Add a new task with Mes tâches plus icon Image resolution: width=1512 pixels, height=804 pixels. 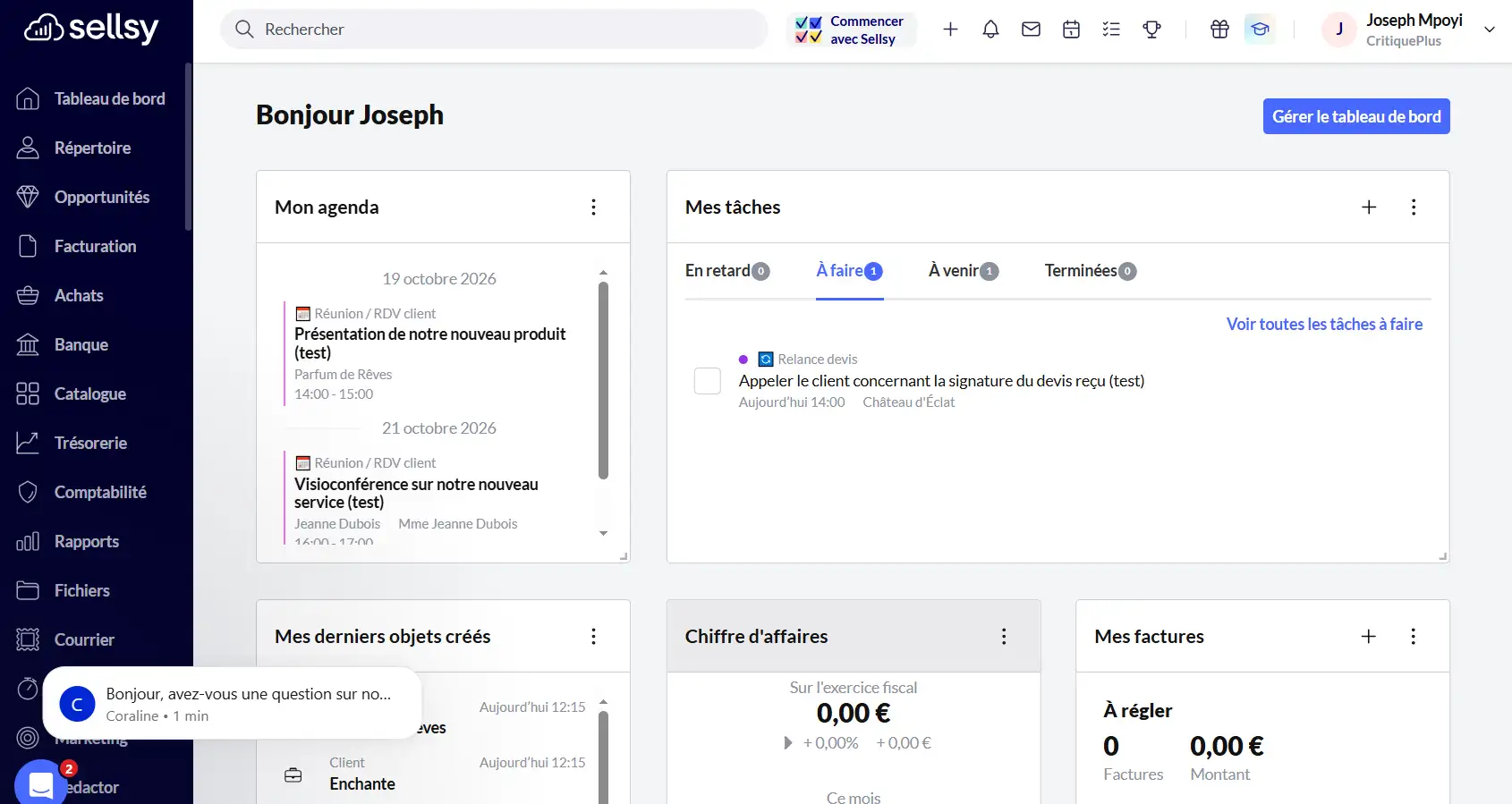tap(1369, 207)
